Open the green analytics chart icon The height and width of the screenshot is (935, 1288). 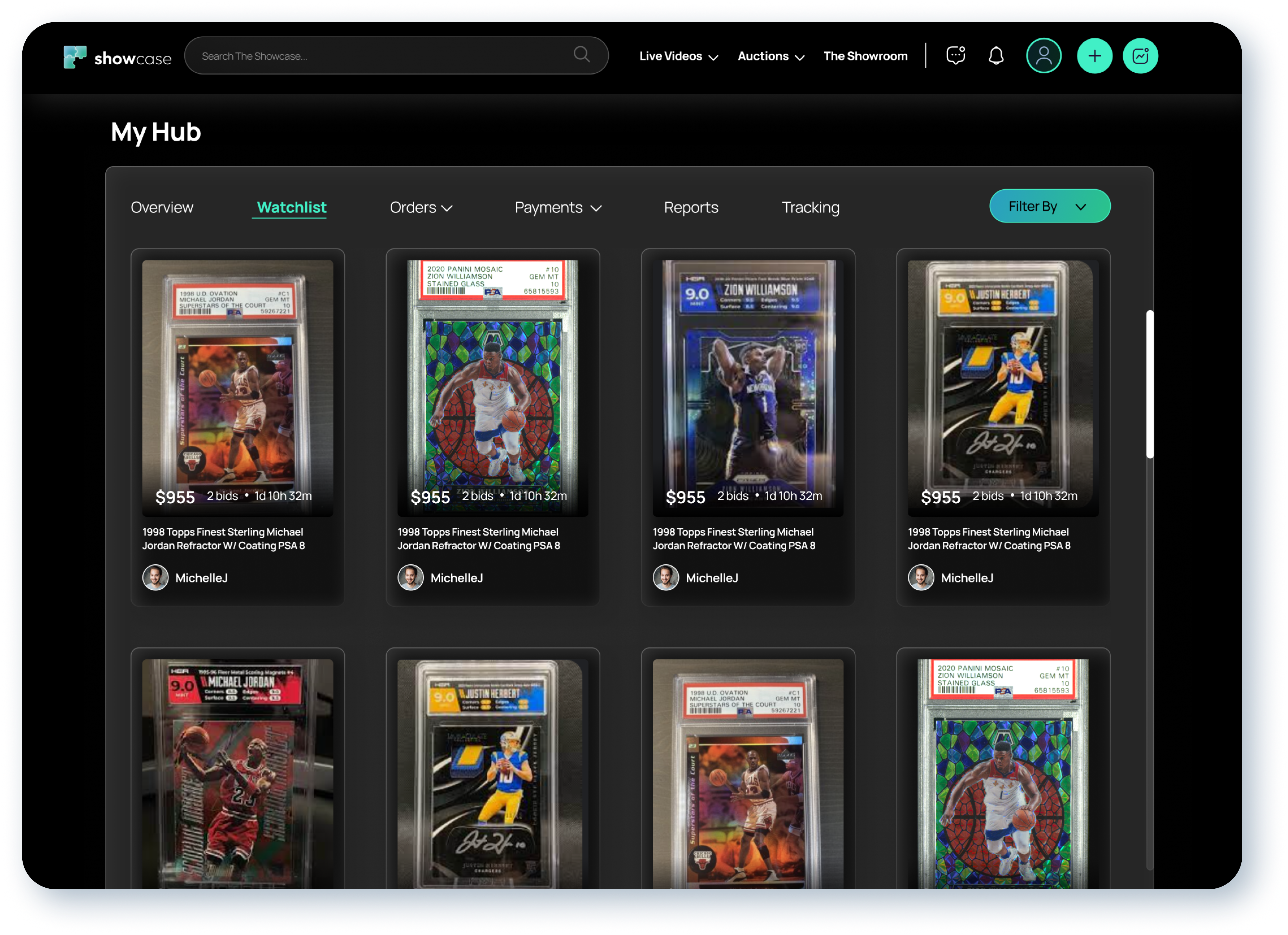tap(1140, 56)
